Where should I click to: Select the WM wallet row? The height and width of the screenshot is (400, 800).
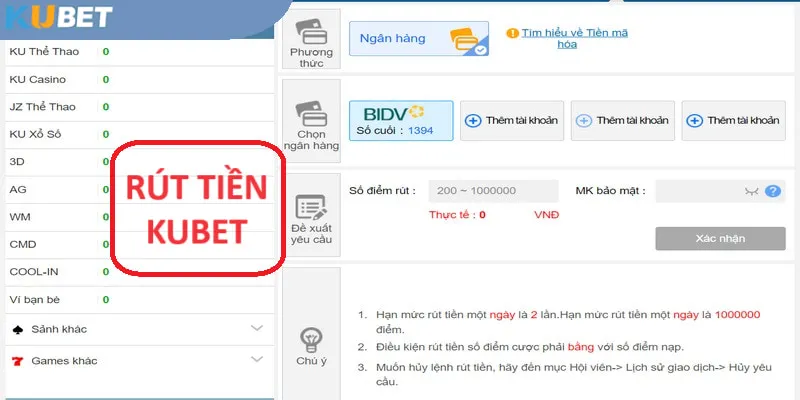(139, 217)
